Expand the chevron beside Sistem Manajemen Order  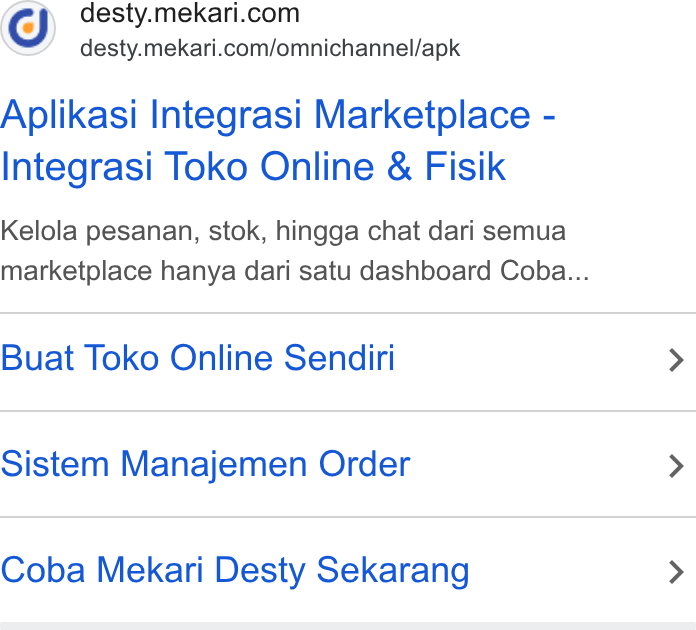[676, 466]
